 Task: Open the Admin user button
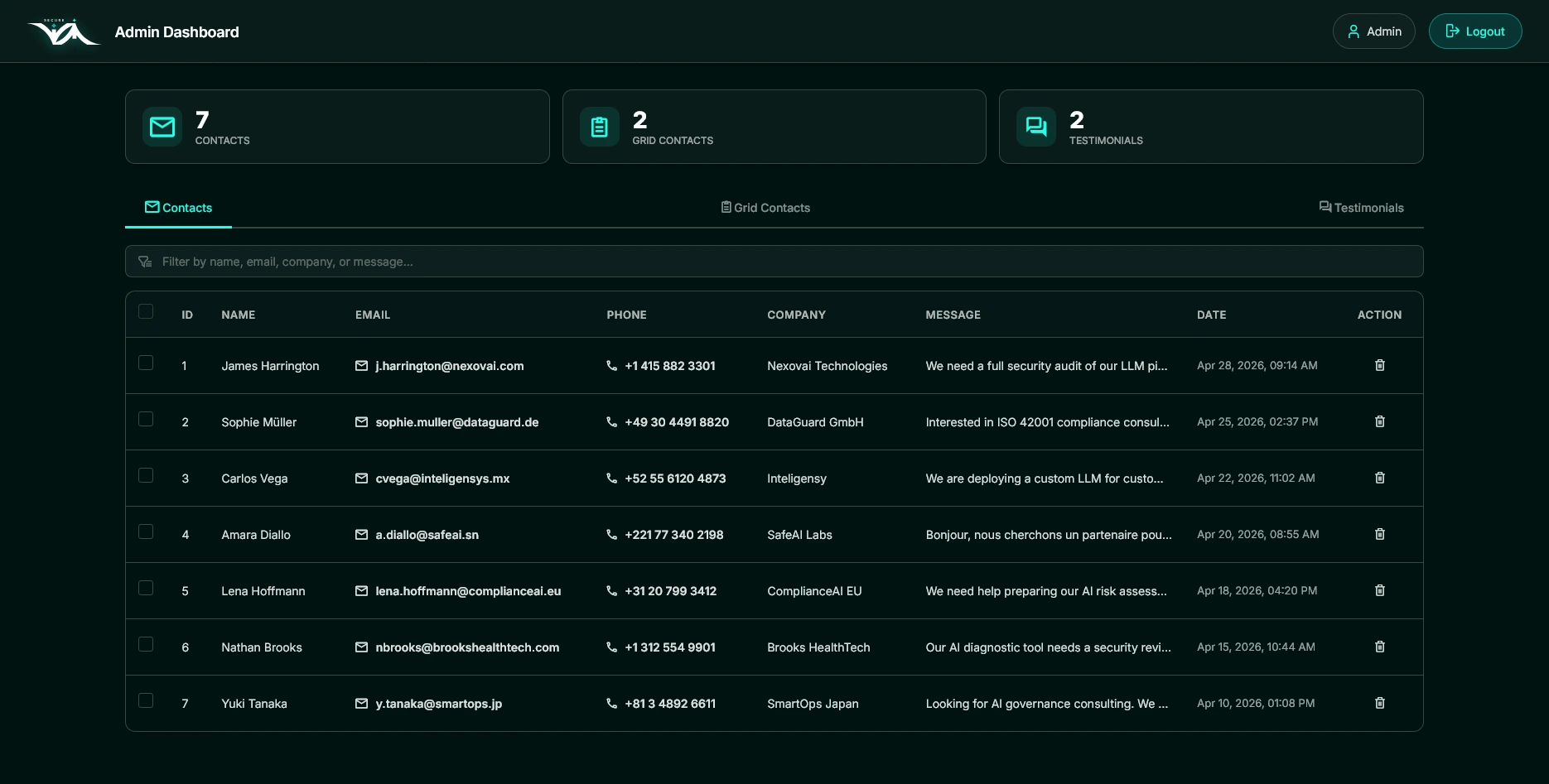1374,31
